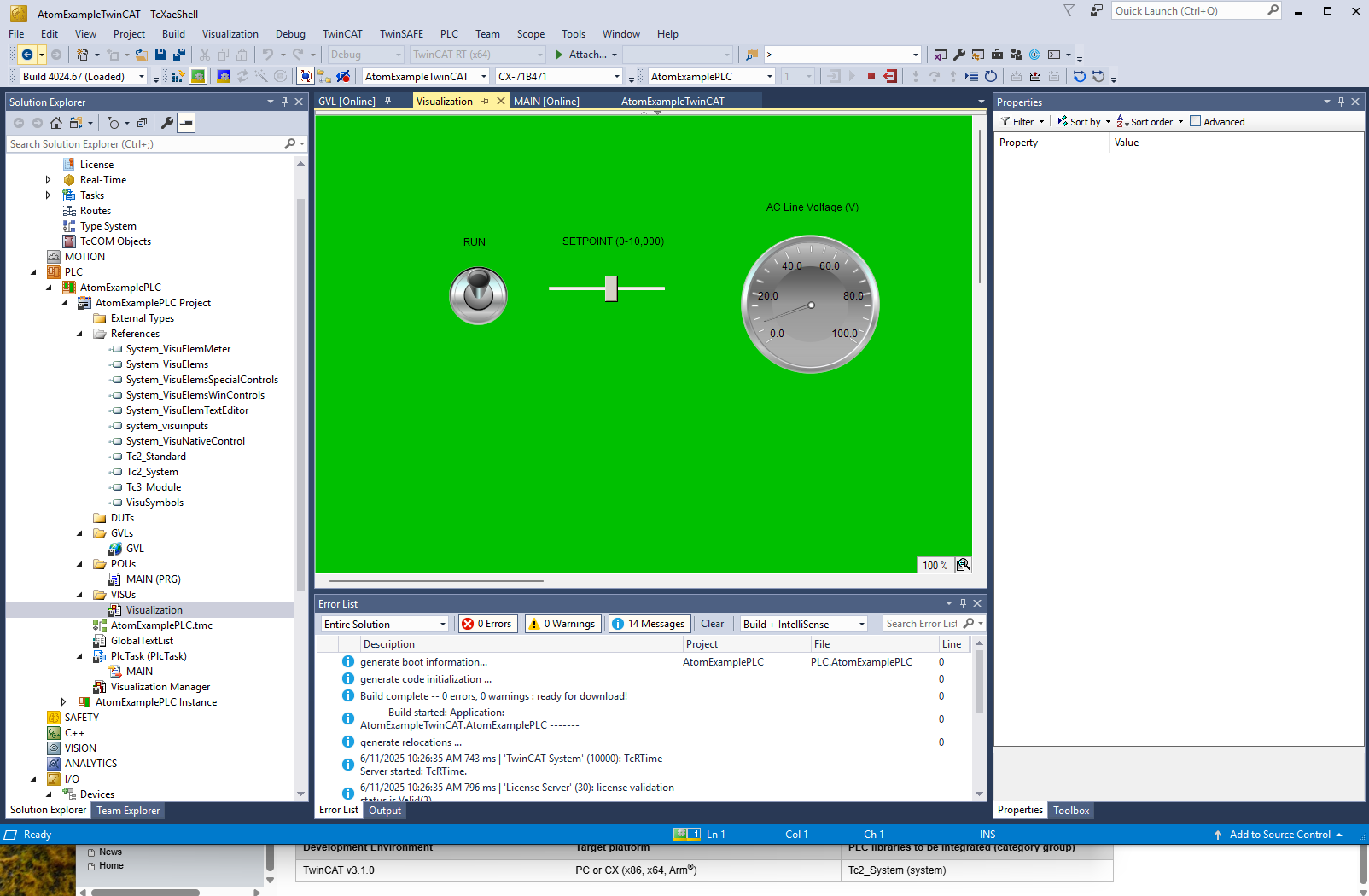Expand the Real-Time tree node
The width and height of the screenshot is (1369, 896).
click(48, 180)
